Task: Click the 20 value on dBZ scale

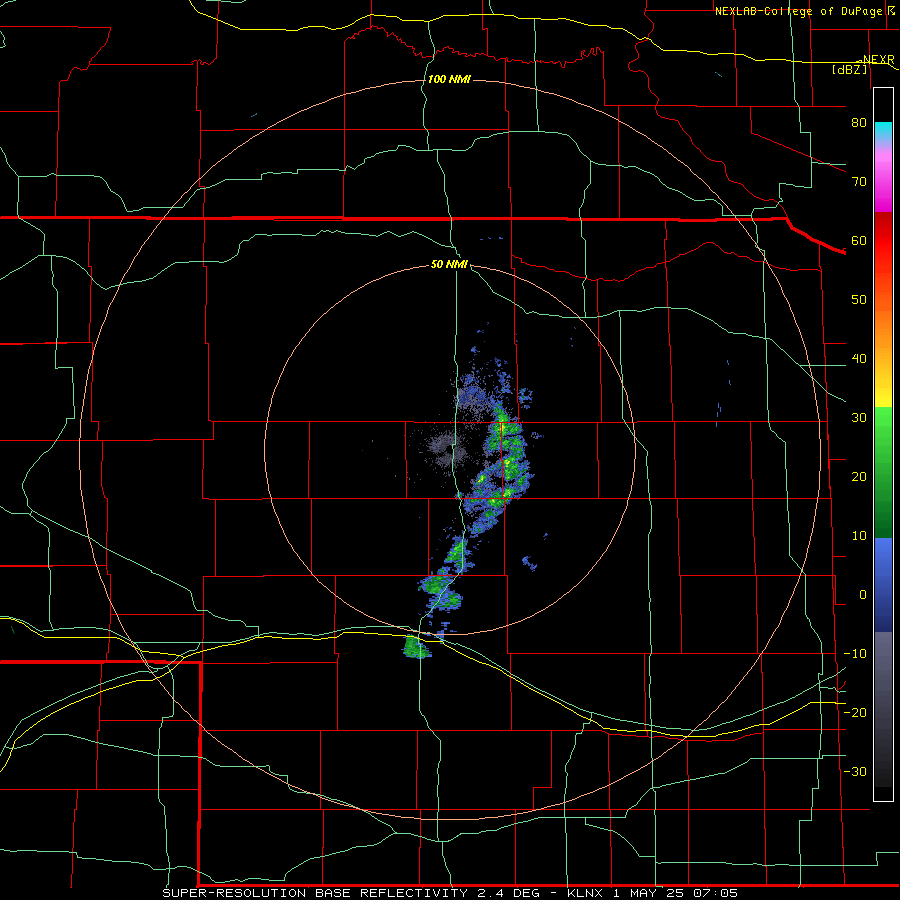Action: pyautogui.click(x=859, y=476)
